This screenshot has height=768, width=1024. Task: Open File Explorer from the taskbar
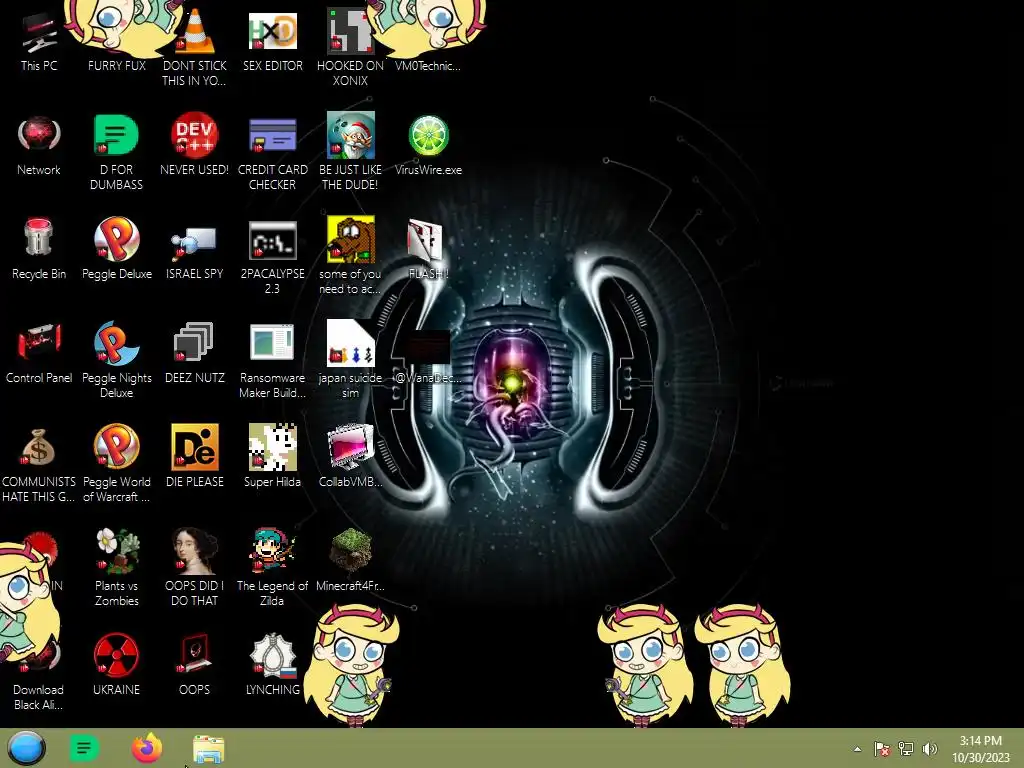click(x=208, y=749)
